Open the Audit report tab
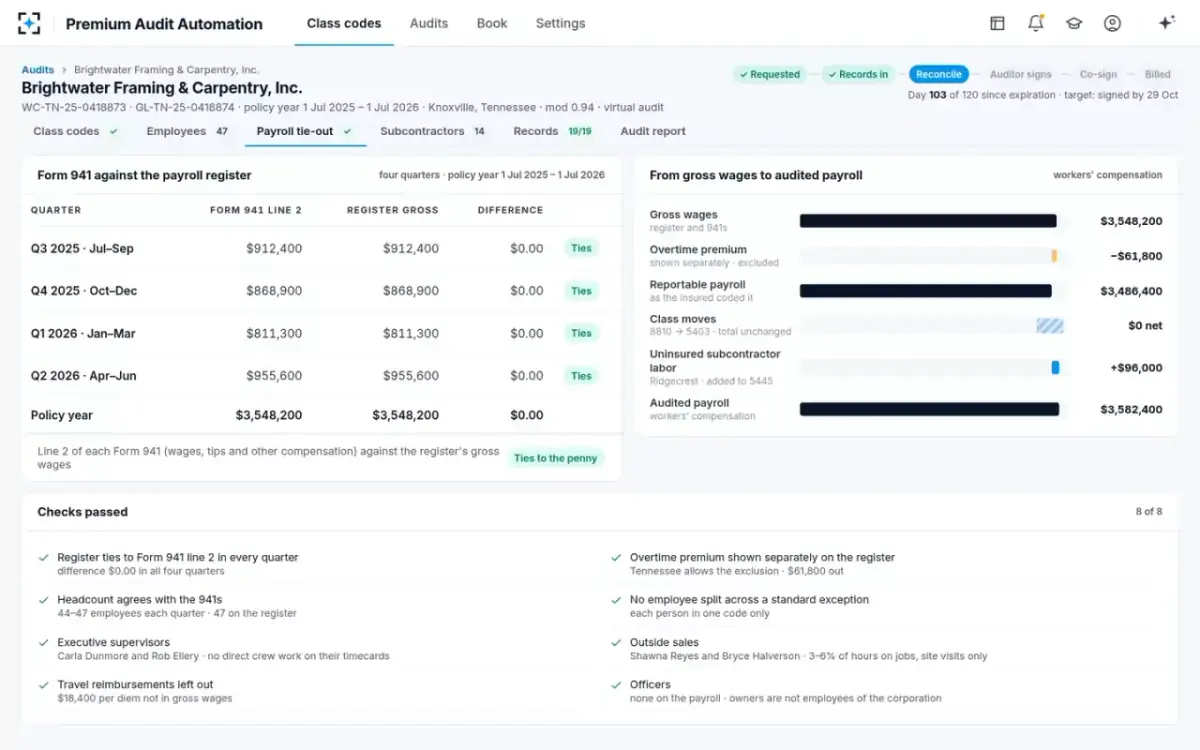Screen dimensions: 1200x750 pos(653,131)
